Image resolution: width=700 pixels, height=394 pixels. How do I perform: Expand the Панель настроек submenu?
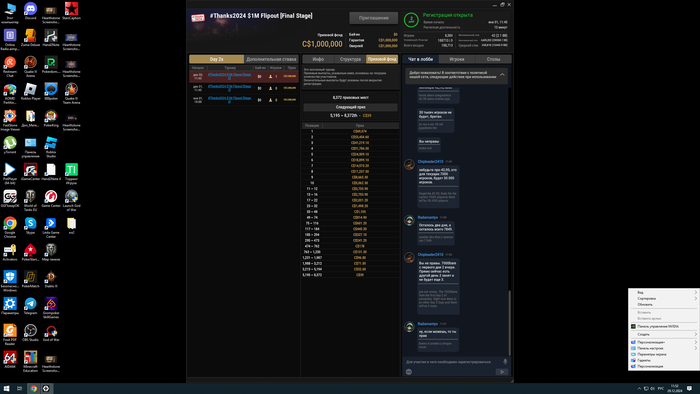pos(664,348)
